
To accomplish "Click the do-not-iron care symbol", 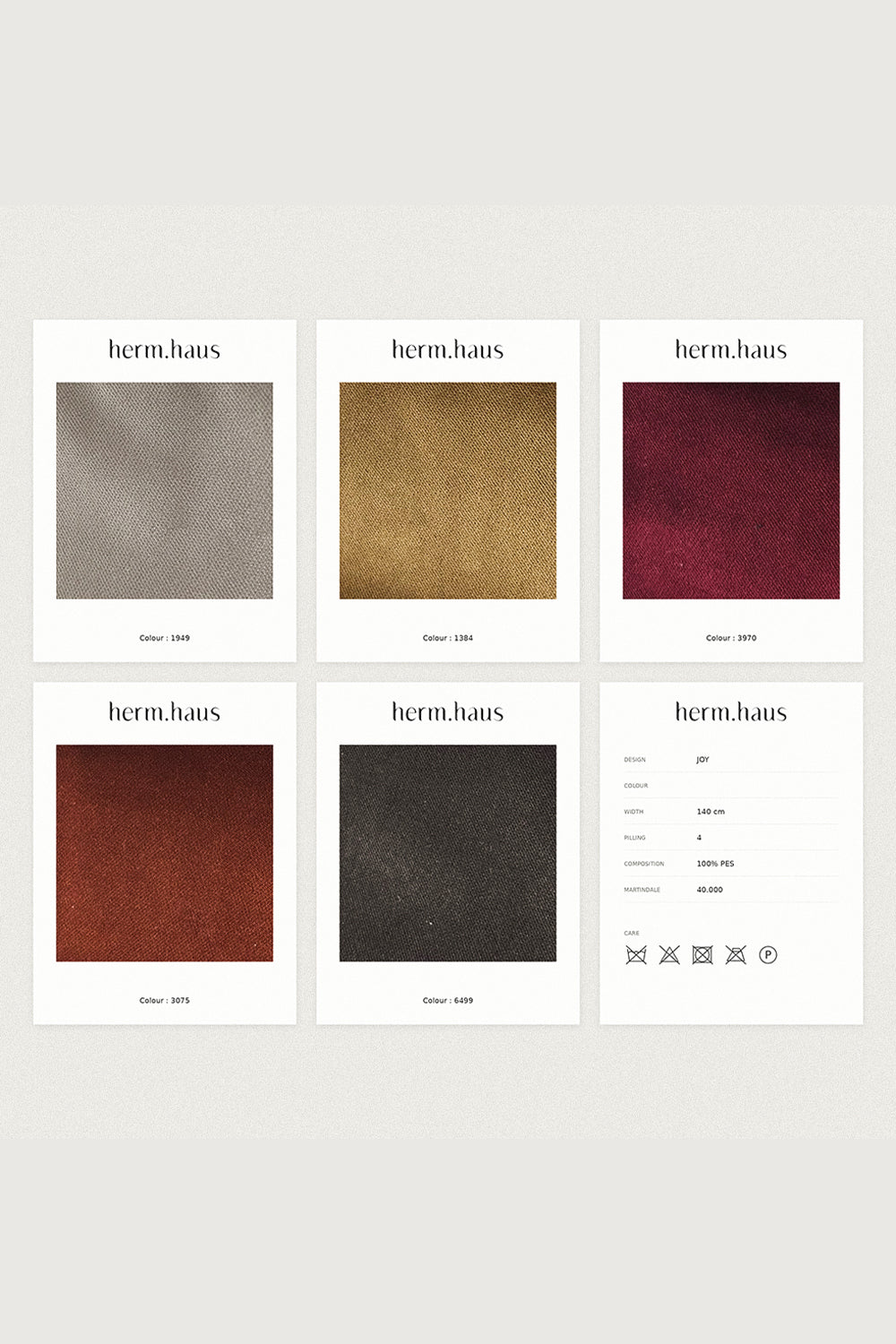I will 736,955.
